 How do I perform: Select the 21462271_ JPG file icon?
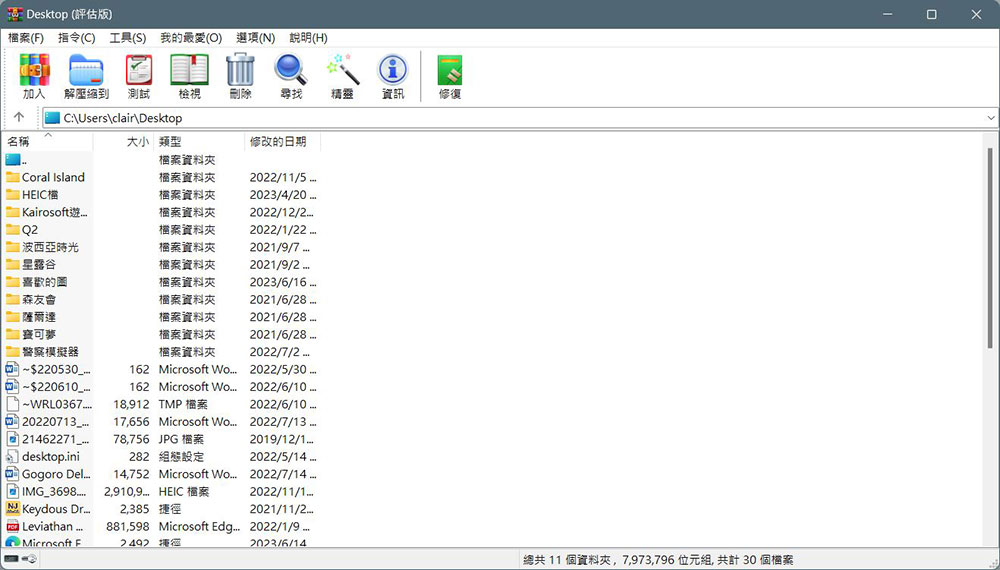tap(12, 439)
